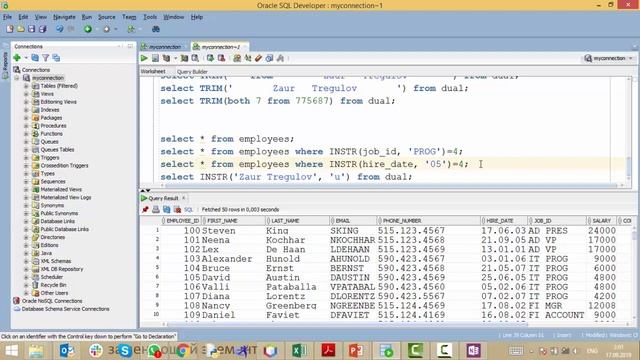Click the Save All icon
This screenshot has width=640, height=360.
[42, 29]
